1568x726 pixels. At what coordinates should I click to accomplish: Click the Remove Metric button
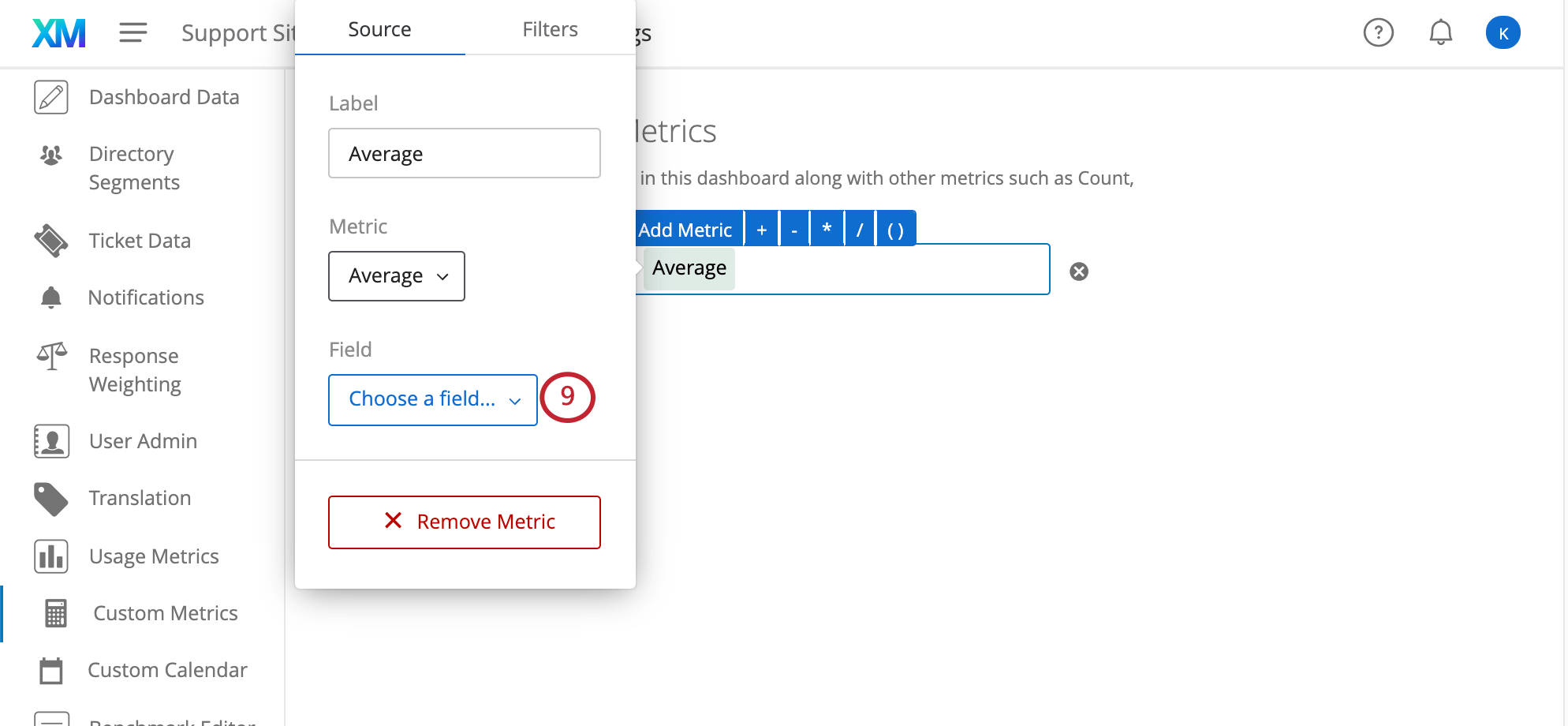click(x=464, y=522)
